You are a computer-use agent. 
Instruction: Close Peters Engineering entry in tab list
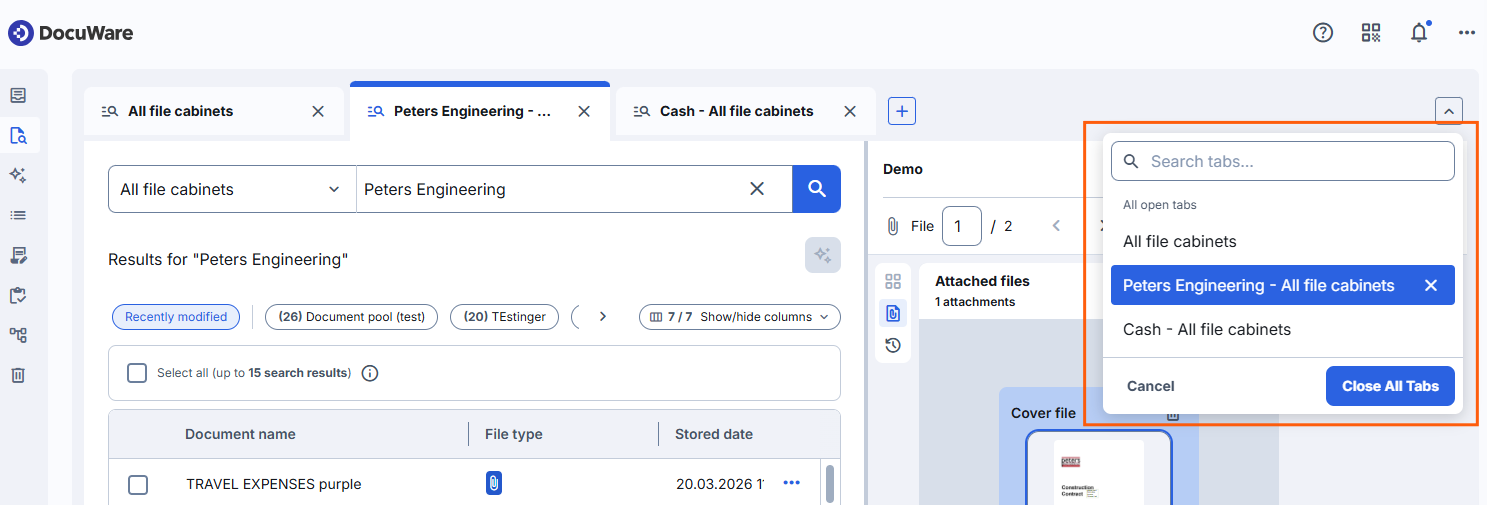point(1431,286)
